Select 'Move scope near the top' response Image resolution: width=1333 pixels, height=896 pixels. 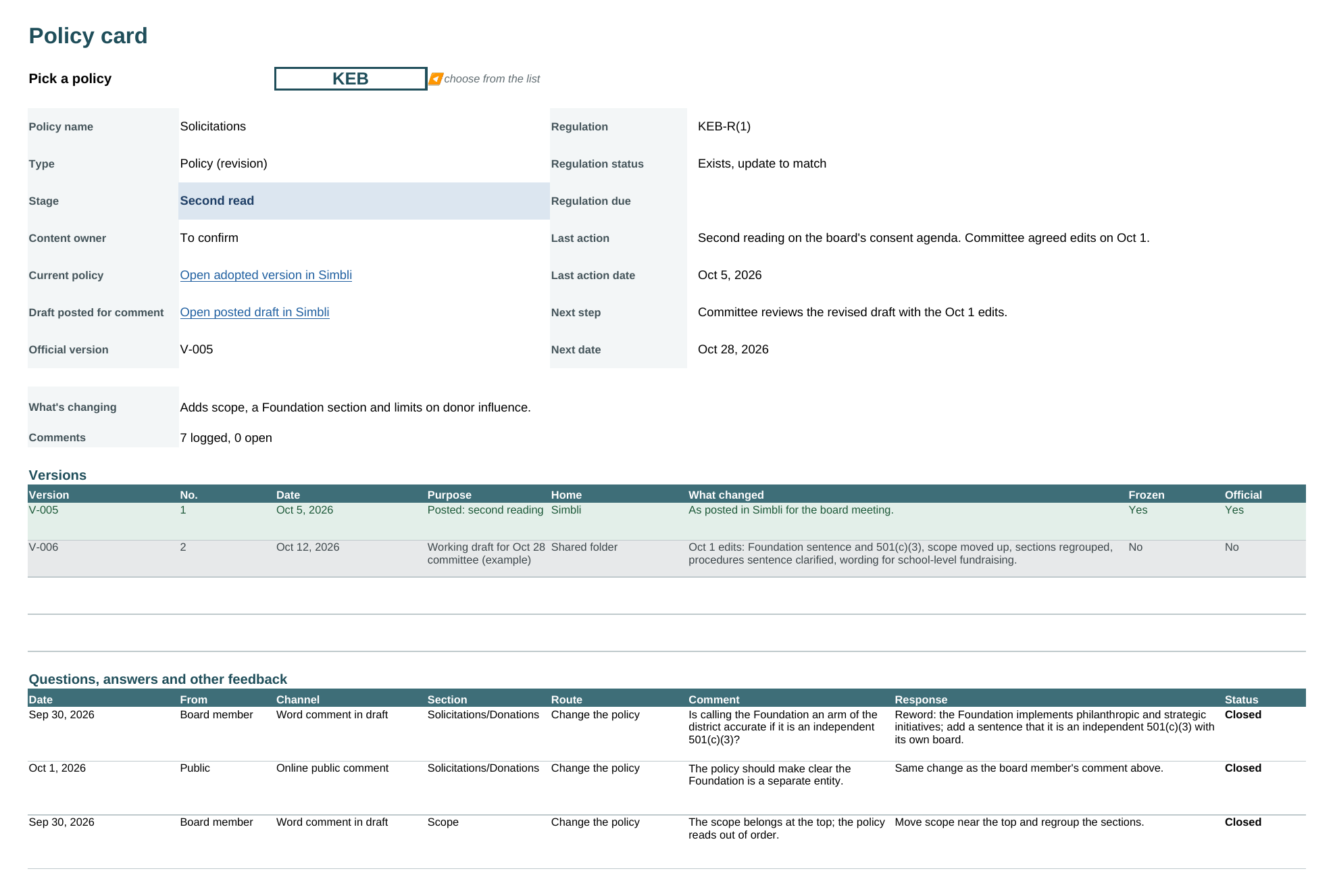pos(1019,822)
